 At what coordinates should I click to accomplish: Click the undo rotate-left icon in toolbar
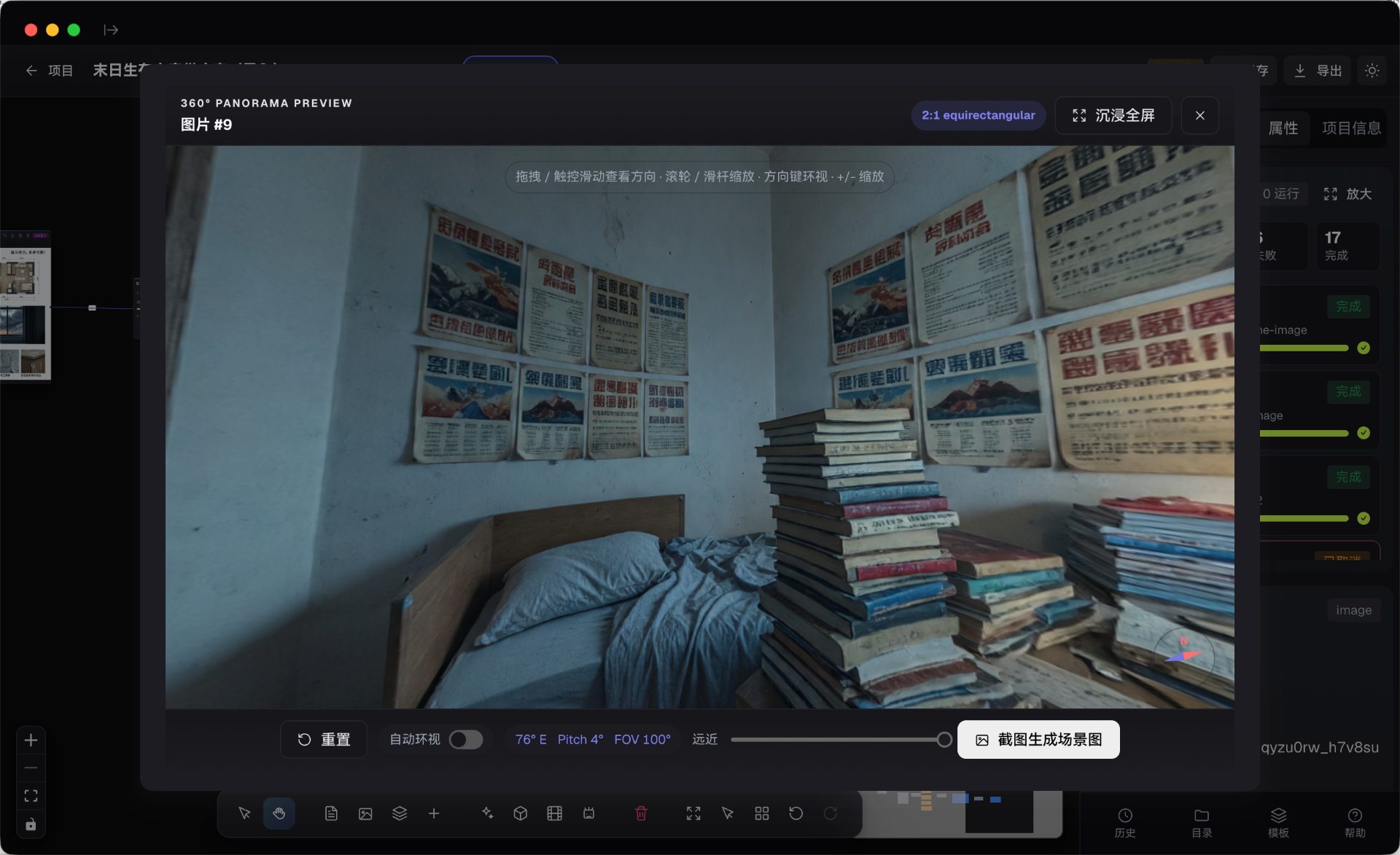[796, 813]
